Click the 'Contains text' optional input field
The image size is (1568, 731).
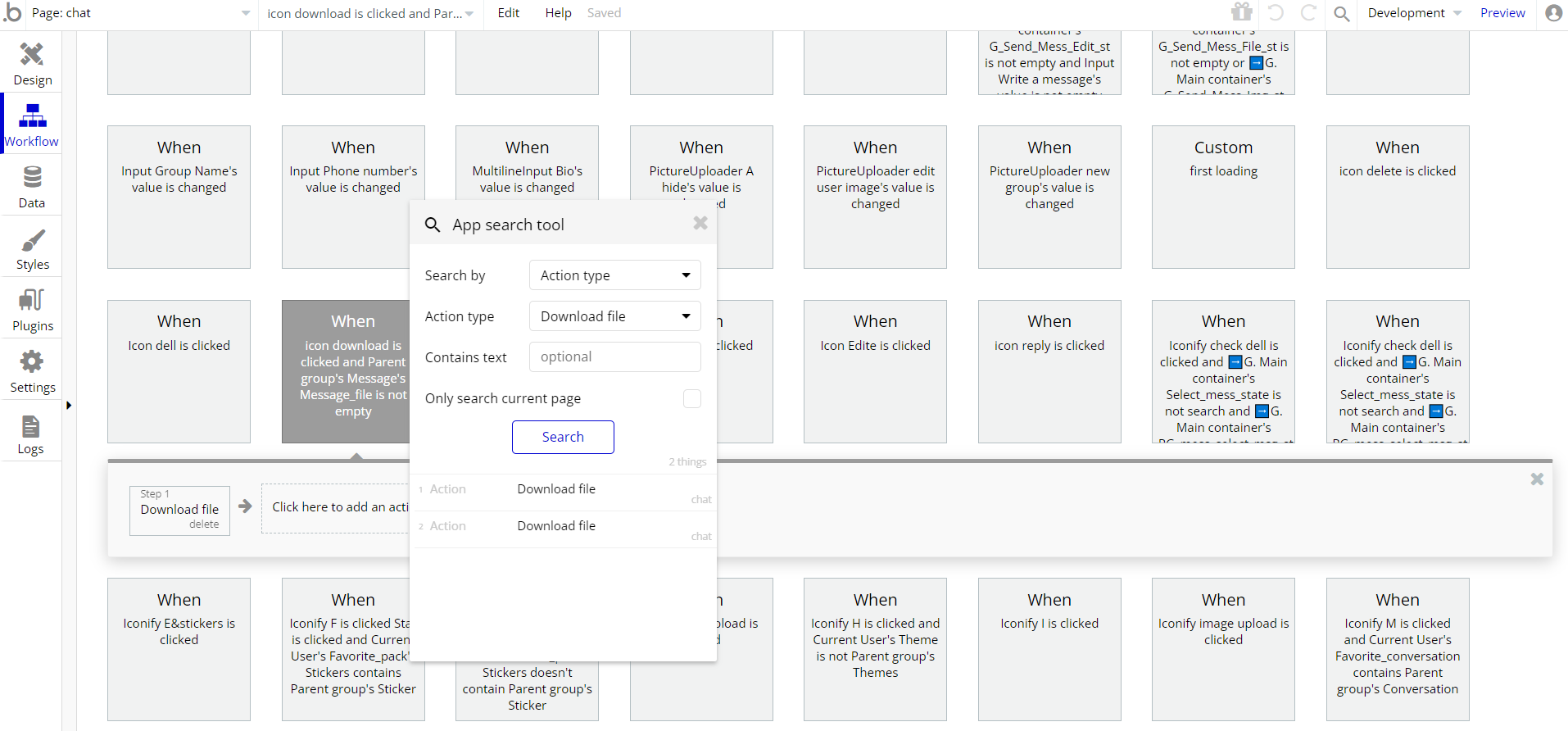pyautogui.click(x=614, y=357)
